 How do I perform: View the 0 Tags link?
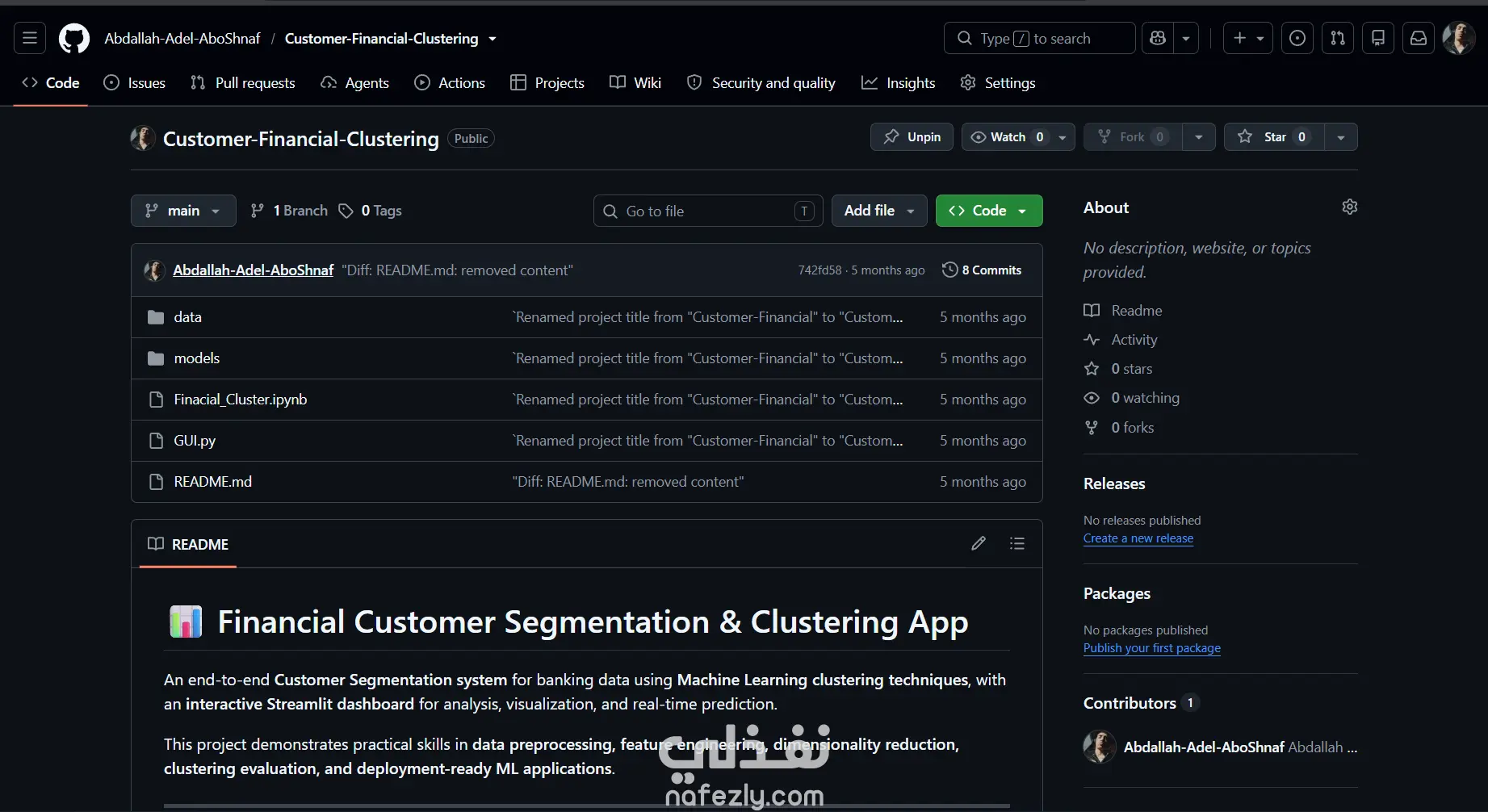pyautogui.click(x=370, y=211)
